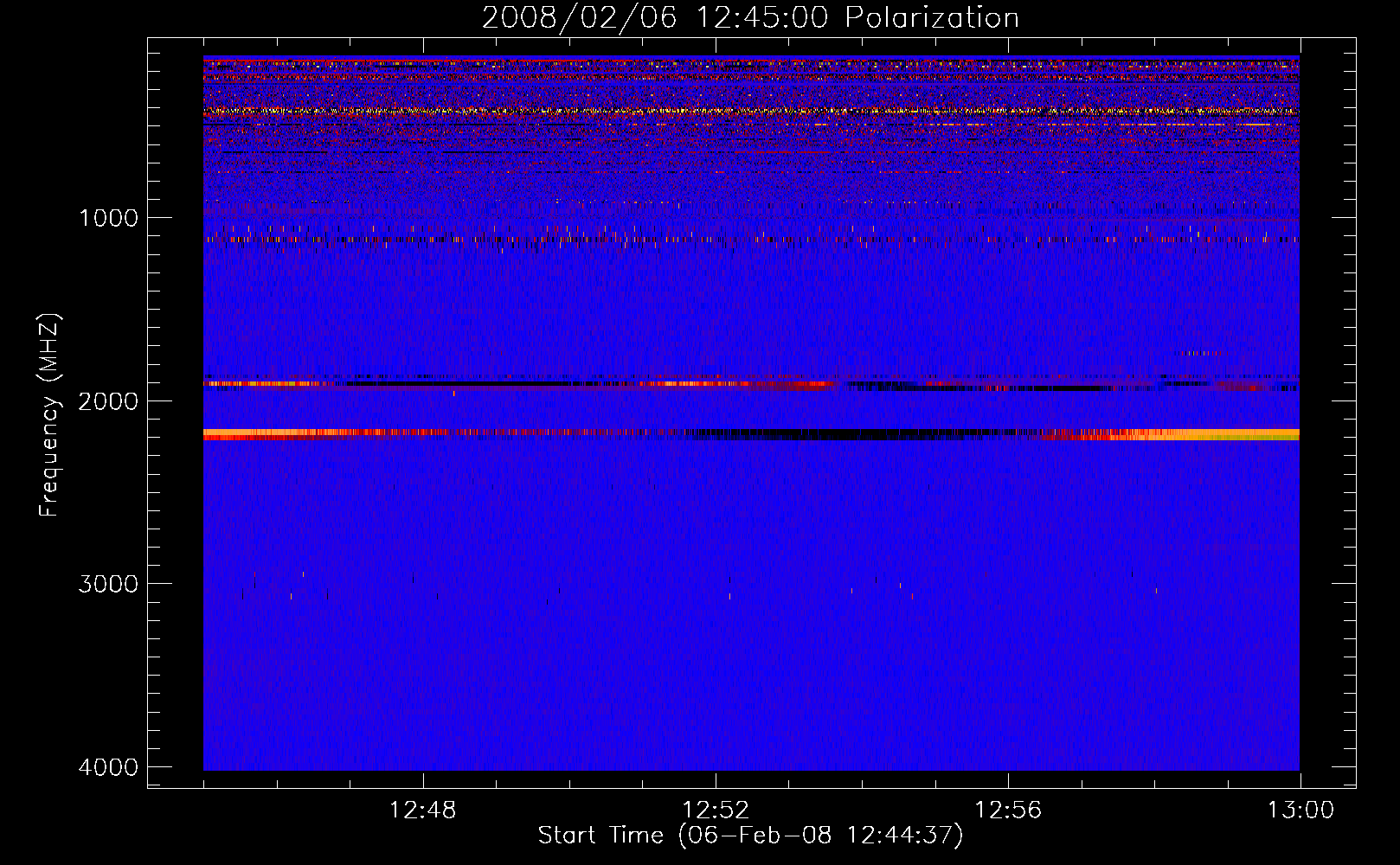The height and width of the screenshot is (865, 1400).
Task: Select the 'Frequency (MHZ)' y-axis label
Action: (x=50, y=414)
